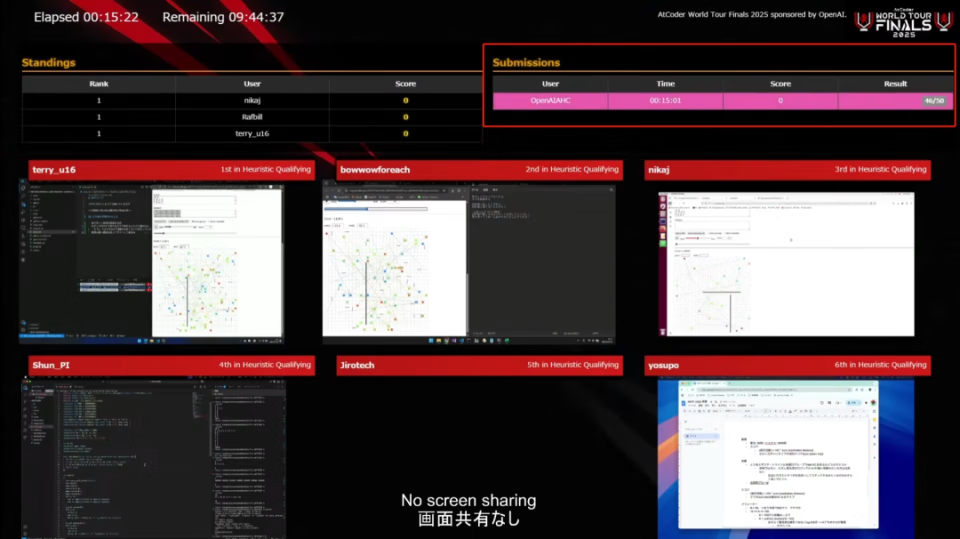Open the settings gear in terry_u16's VS Code
Image resolution: width=960 pixels, height=539 pixels.
23,330
